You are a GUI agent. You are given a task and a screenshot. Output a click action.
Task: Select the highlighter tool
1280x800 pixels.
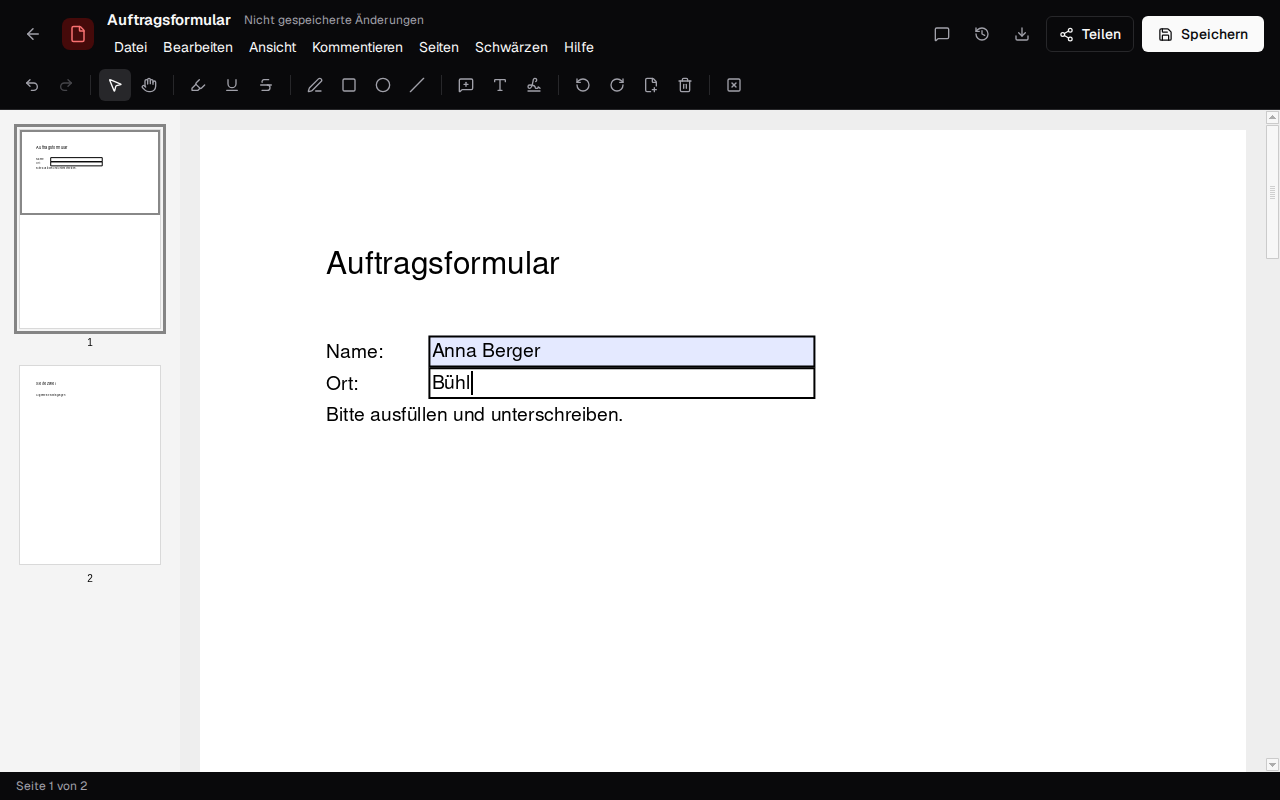(198, 85)
